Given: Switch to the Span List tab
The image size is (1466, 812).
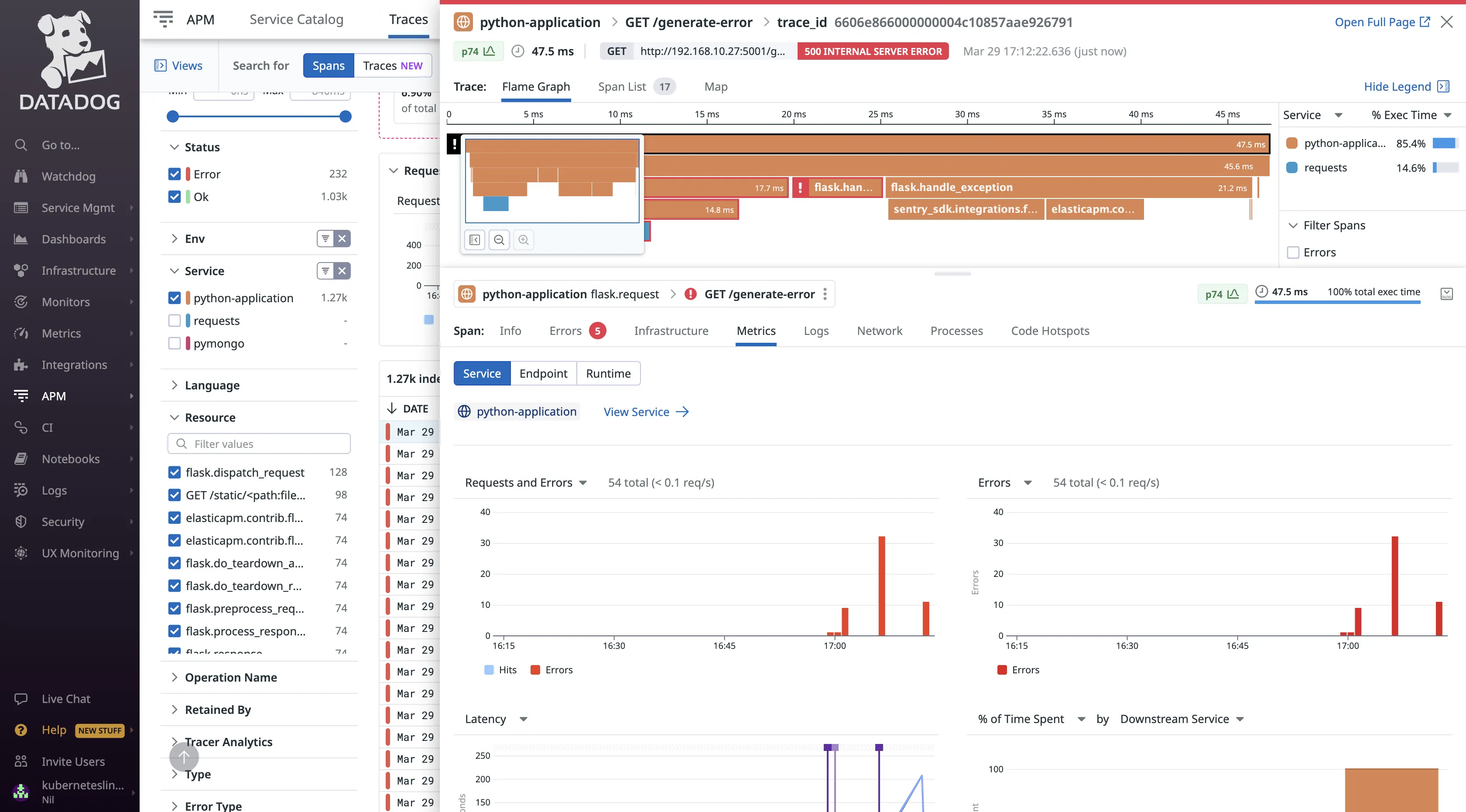Looking at the screenshot, I should pos(622,86).
